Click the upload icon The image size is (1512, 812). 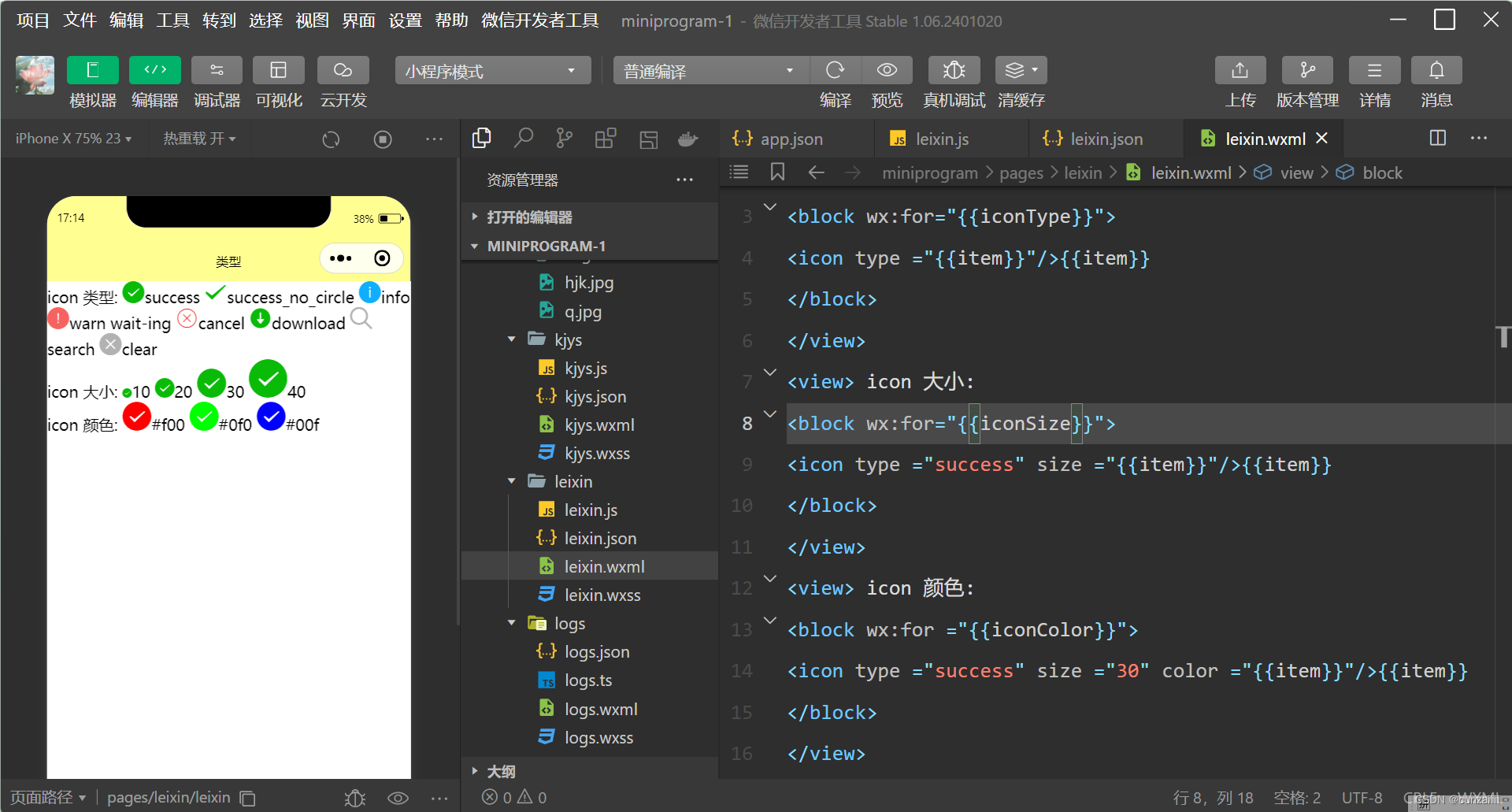[1240, 70]
